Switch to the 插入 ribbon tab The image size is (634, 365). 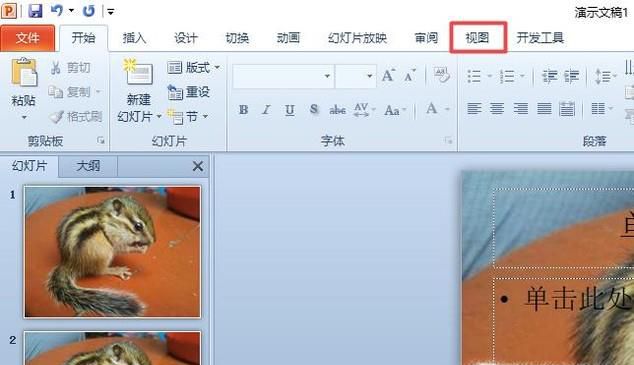pos(134,38)
